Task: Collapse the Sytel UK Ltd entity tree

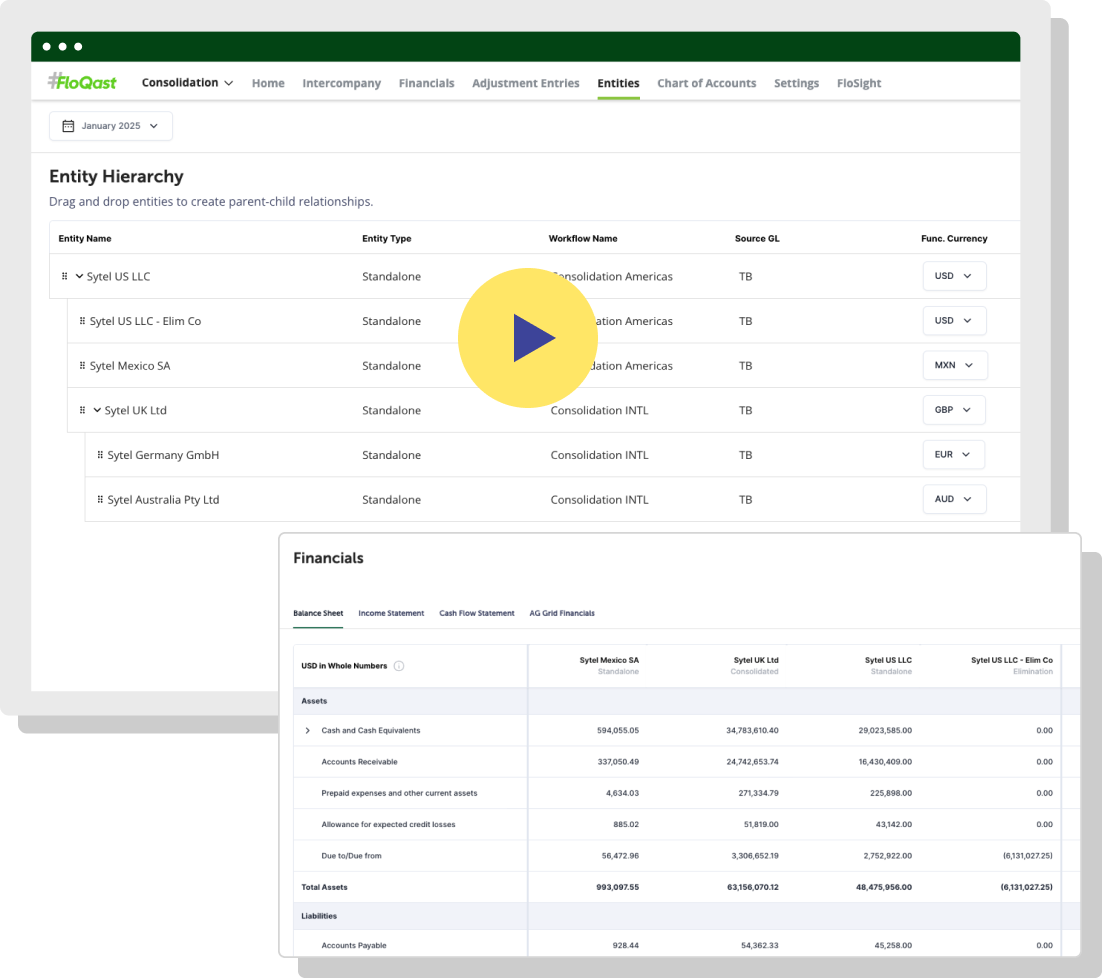Action: pyautogui.click(x=97, y=410)
